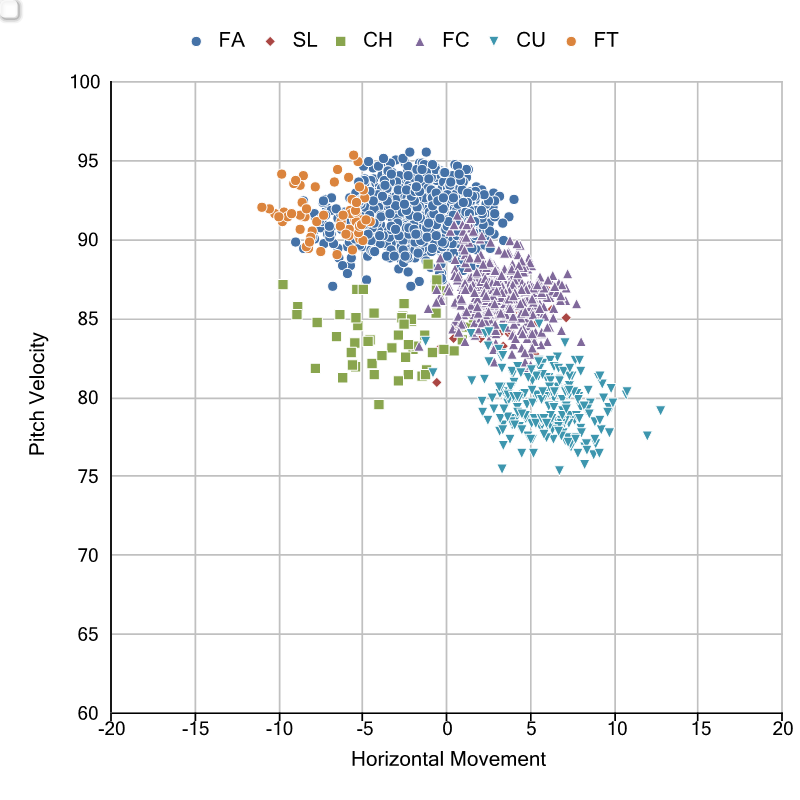The image size is (800, 800).
Task: Select the rightmost red diamond data point
Action: pyautogui.click(x=566, y=318)
